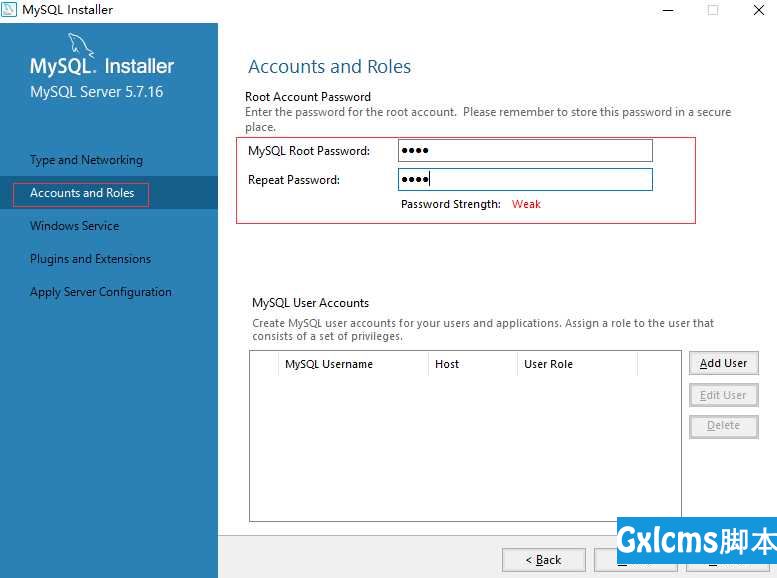This screenshot has width=777, height=578.
Task: Sort by the MySQL Username column header
Action: [353, 364]
